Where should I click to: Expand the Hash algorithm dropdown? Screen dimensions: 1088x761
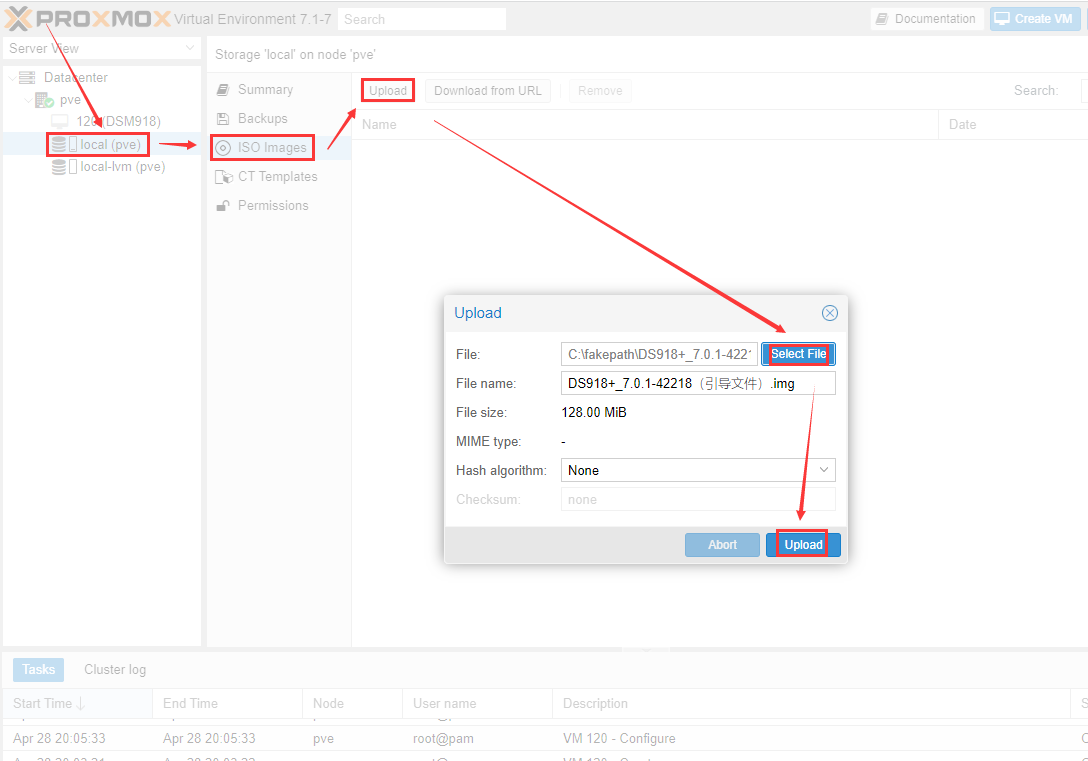coord(824,470)
